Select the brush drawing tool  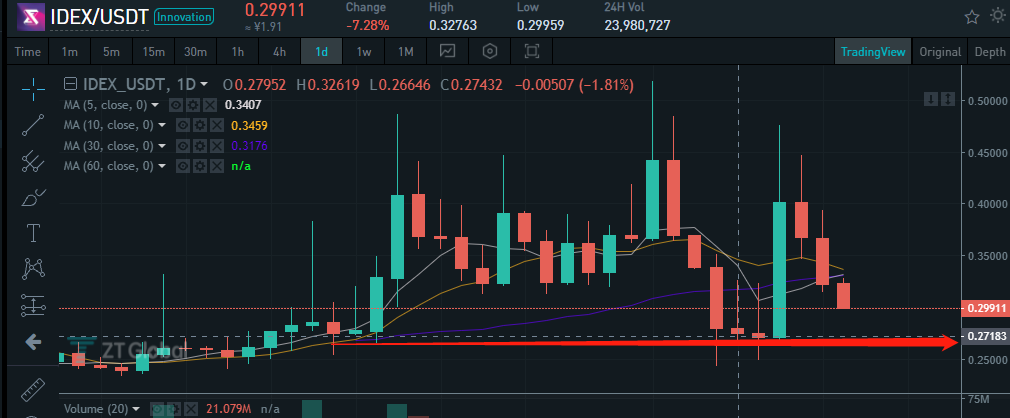click(33, 197)
